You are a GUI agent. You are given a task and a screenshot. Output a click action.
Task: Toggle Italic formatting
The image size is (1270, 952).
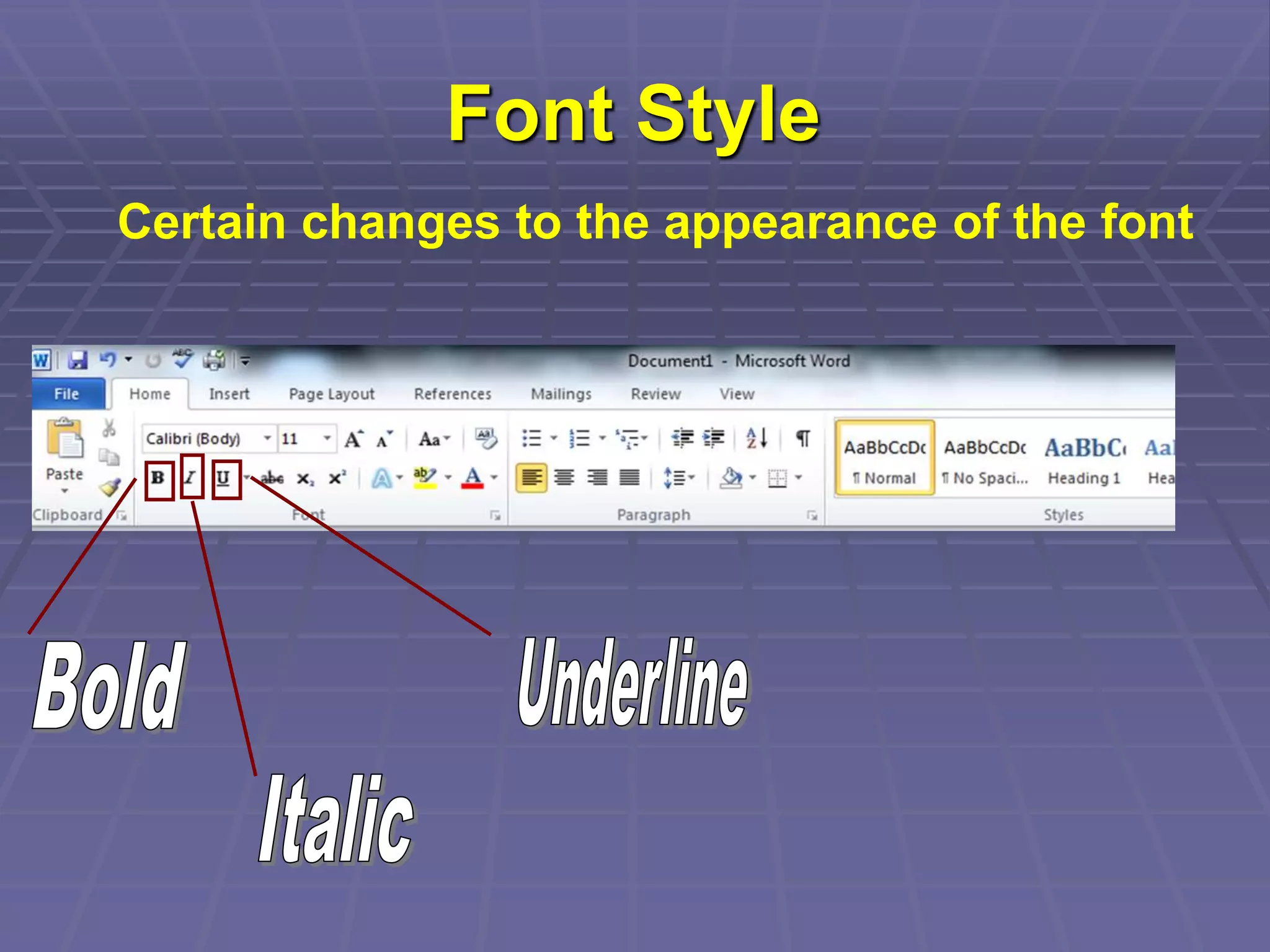click(191, 478)
